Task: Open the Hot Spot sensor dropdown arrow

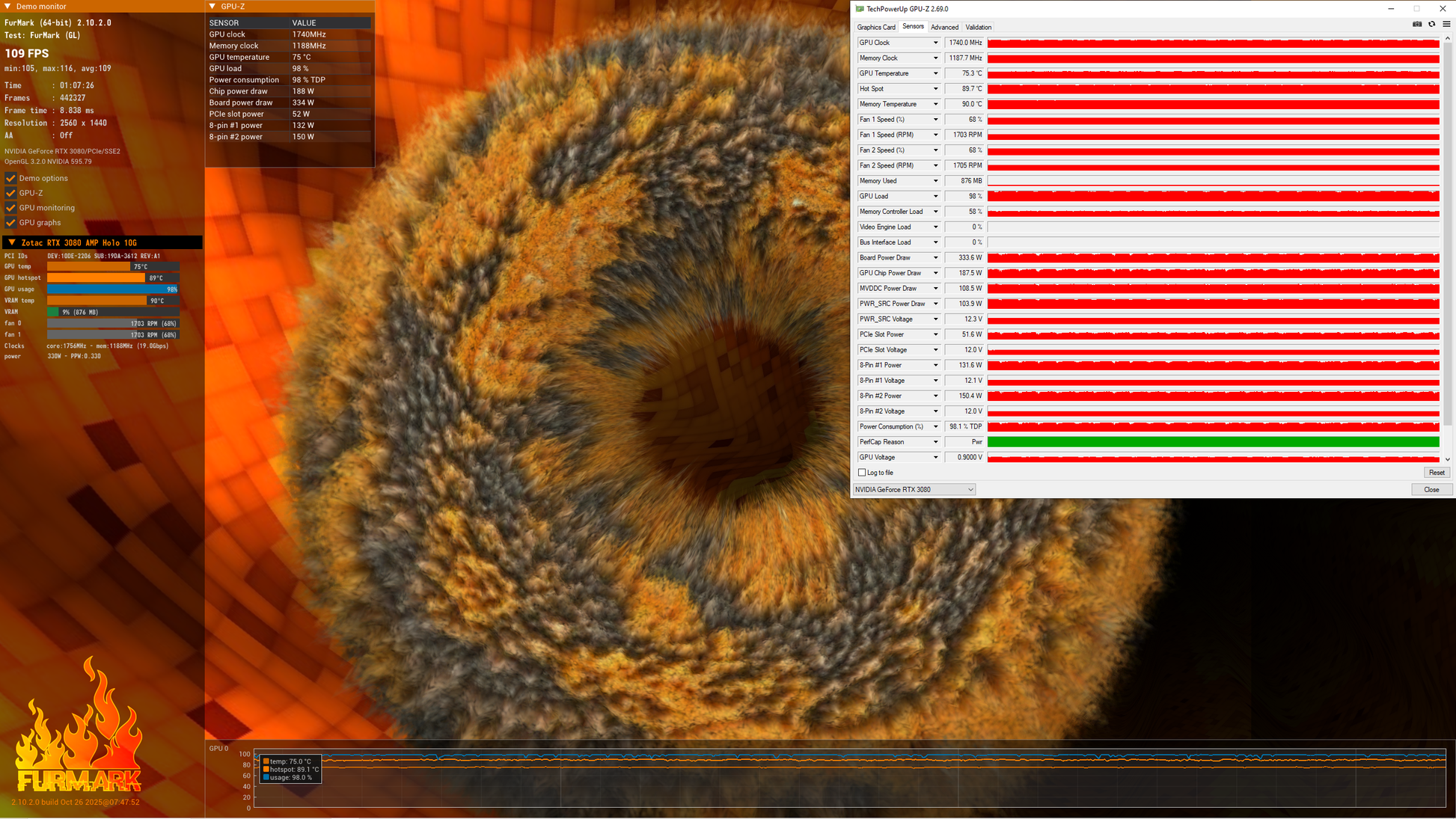Action: pyautogui.click(x=935, y=89)
